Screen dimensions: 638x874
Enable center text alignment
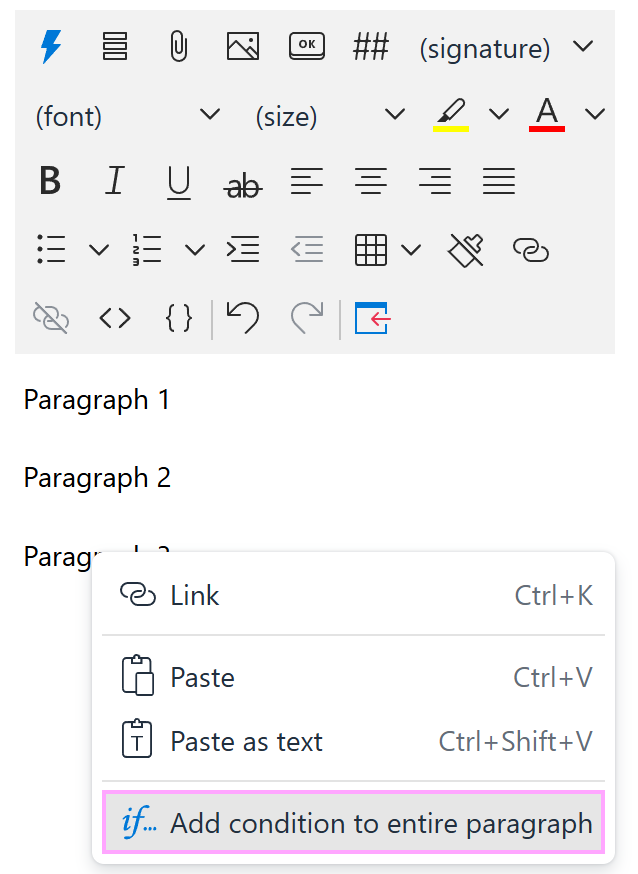(371, 181)
